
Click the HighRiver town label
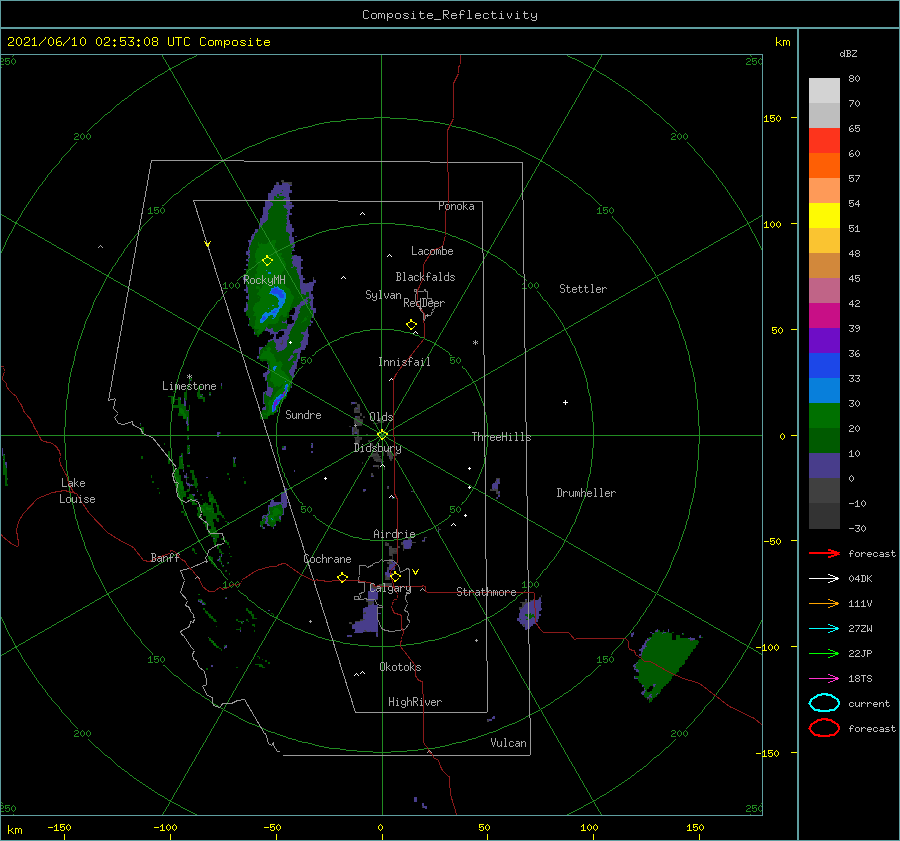point(415,702)
